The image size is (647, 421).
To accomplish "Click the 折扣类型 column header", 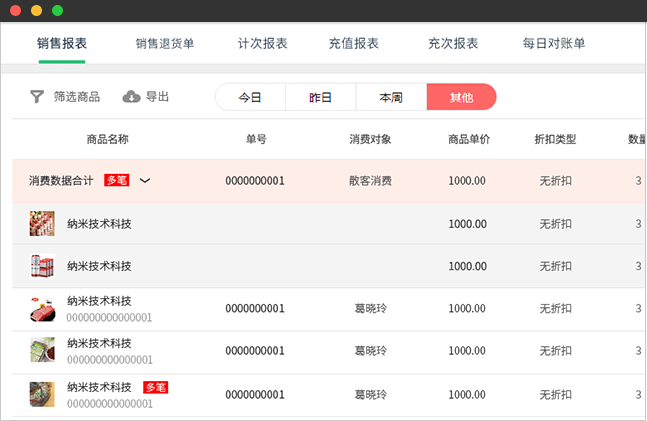I will click(x=555, y=139).
